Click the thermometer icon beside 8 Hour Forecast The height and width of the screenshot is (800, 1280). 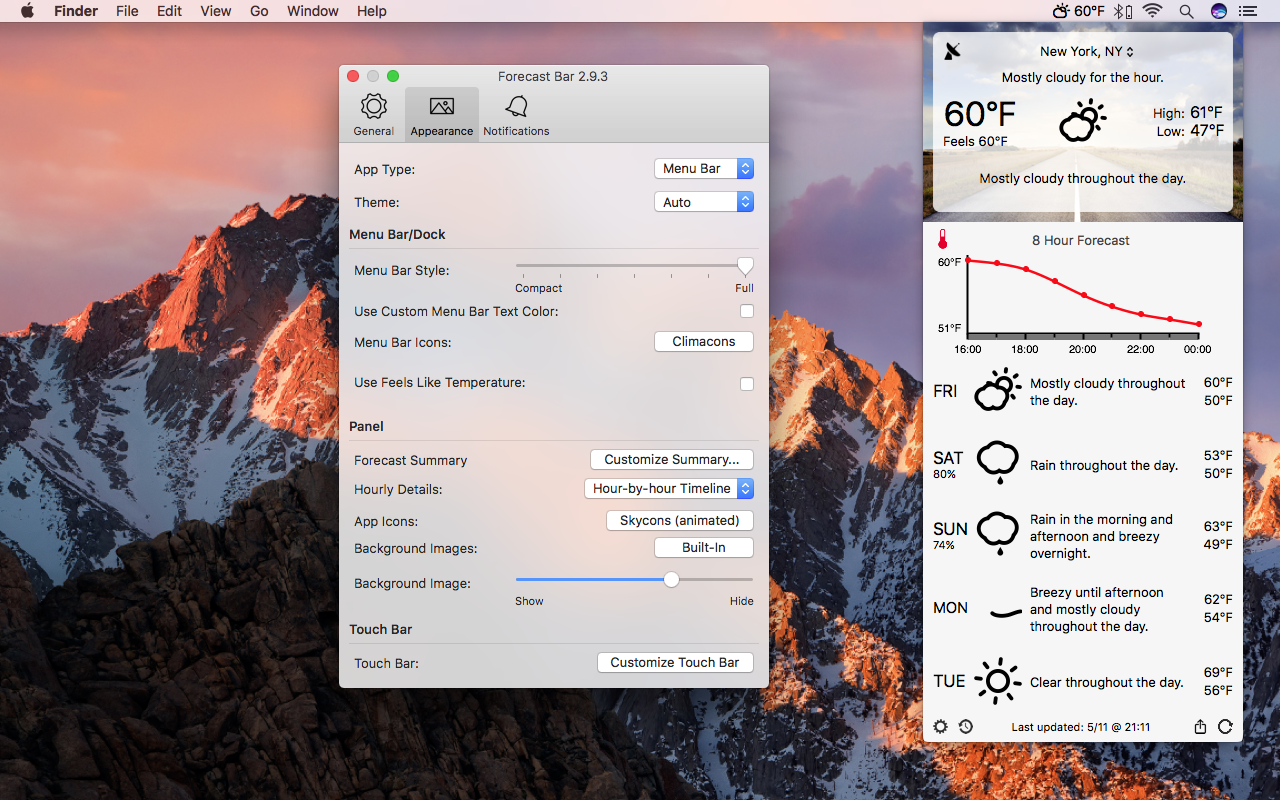[942, 240]
